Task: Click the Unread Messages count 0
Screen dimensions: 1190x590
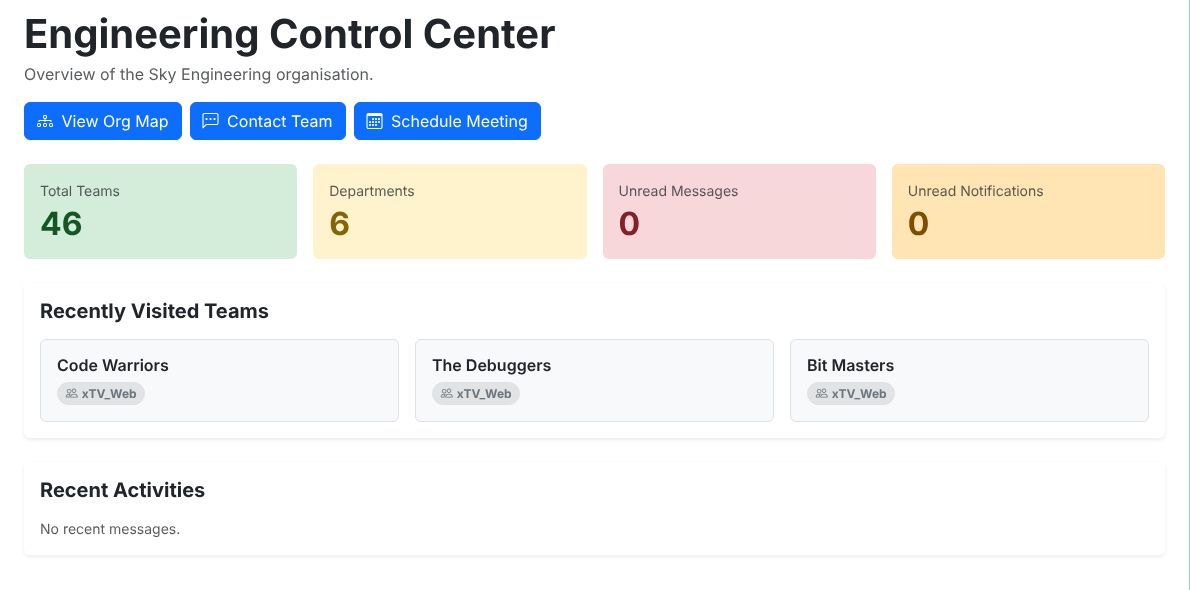Action: click(x=629, y=223)
